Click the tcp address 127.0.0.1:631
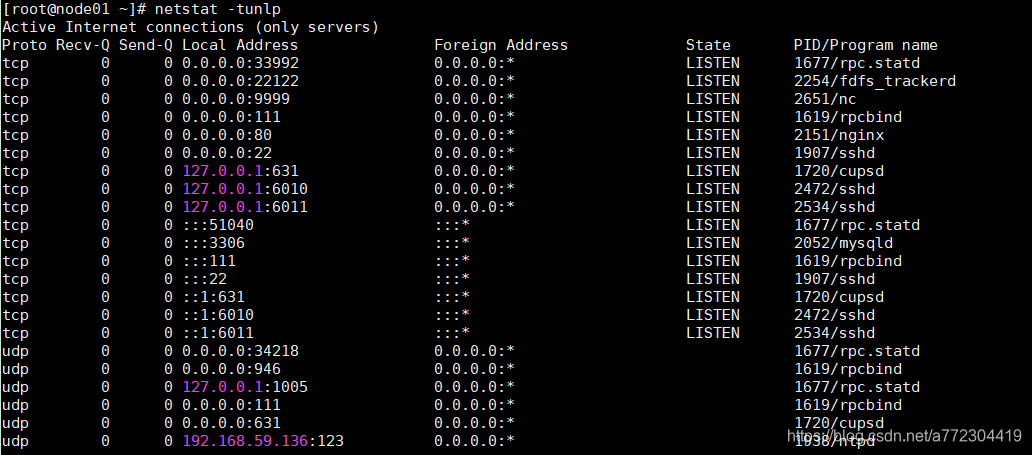This screenshot has width=1032, height=455. click(240, 171)
